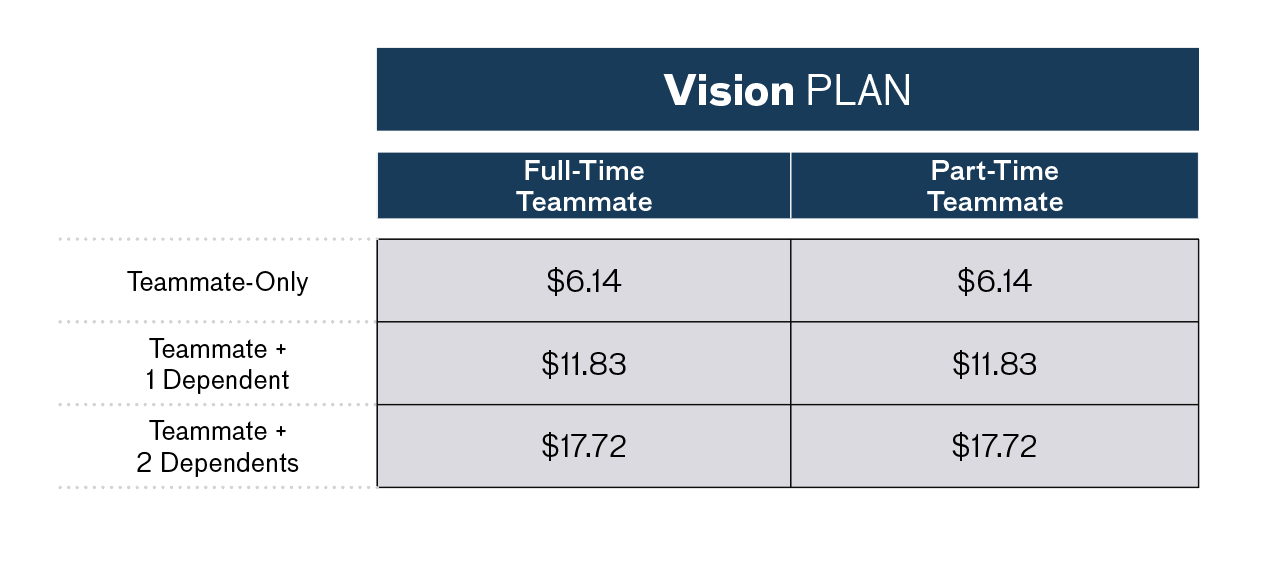This screenshot has height=564, width=1268.
Task: Click the bold word Vision in title
Action: [x=729, y=90]
